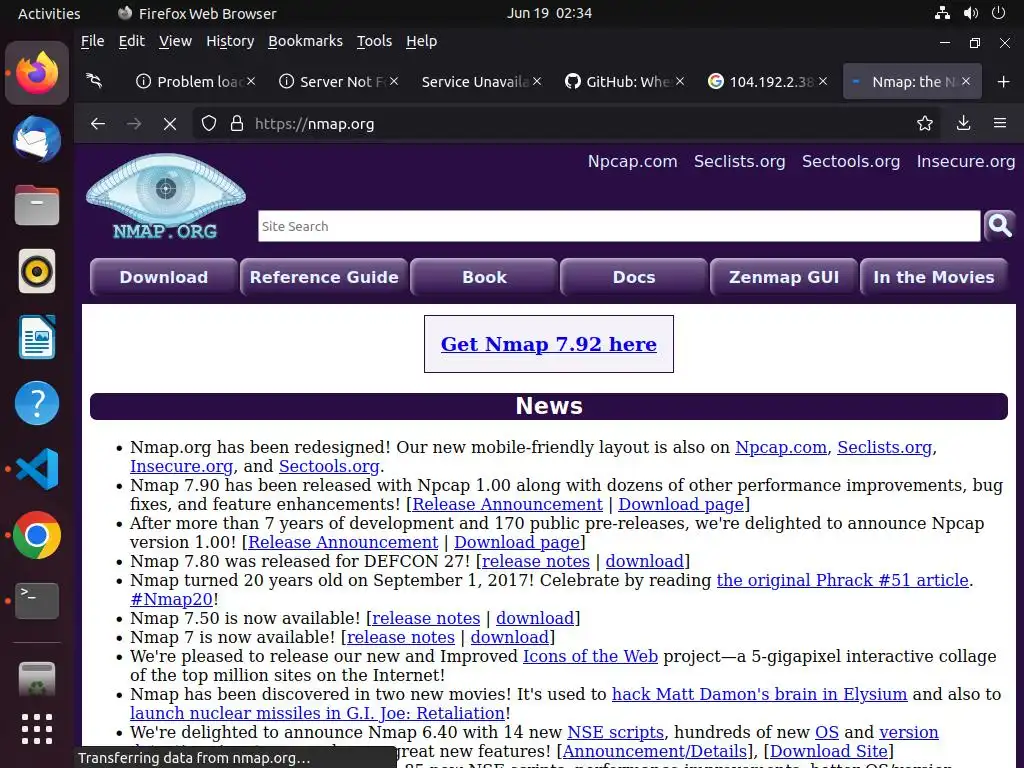Click in the Site Search field
The width and height of the screenshot is (1024, 768).
pos(619,226)
